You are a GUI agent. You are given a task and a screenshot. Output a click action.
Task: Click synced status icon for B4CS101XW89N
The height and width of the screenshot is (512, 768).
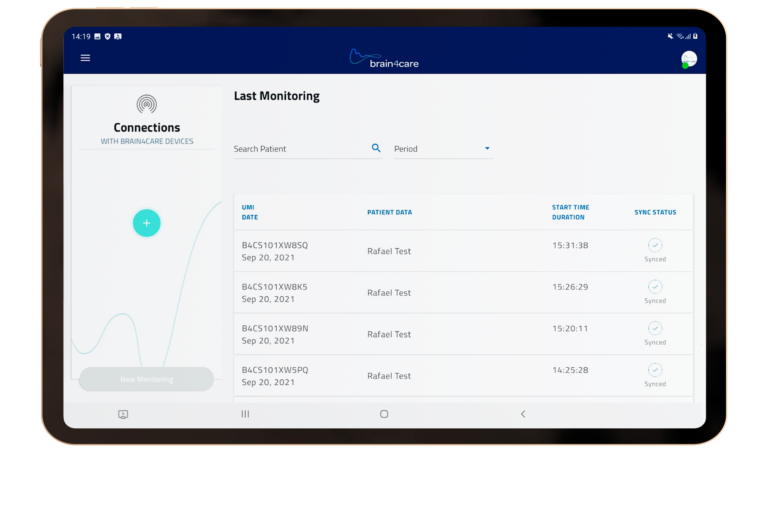click(655, 328)
